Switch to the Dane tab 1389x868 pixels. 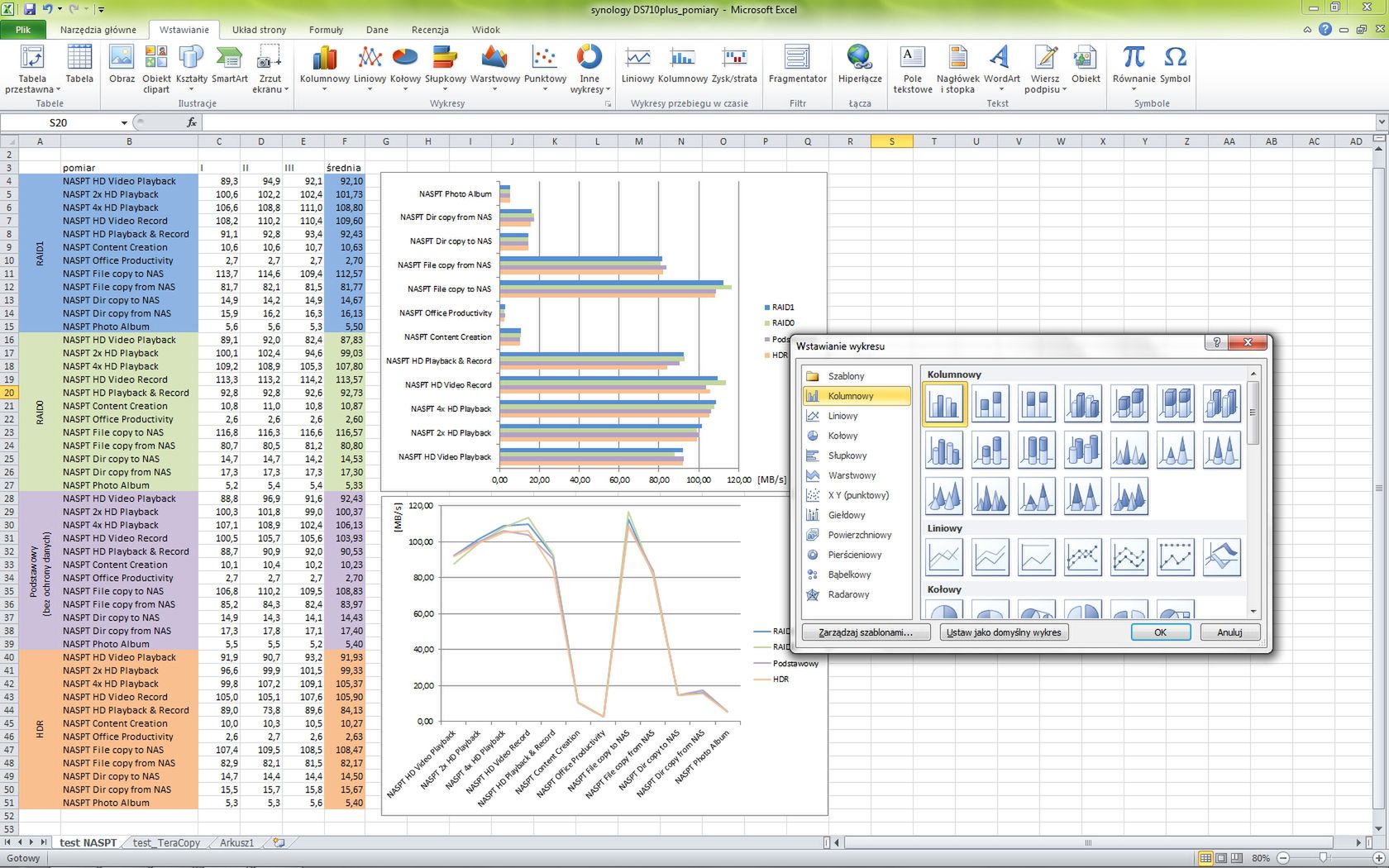click(x=377, y=30)
